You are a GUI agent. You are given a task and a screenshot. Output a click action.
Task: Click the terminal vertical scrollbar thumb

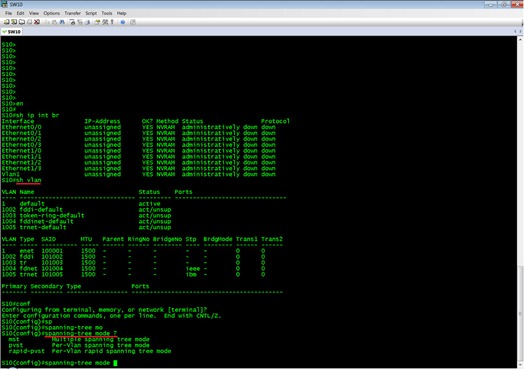[x=520, y=314]
